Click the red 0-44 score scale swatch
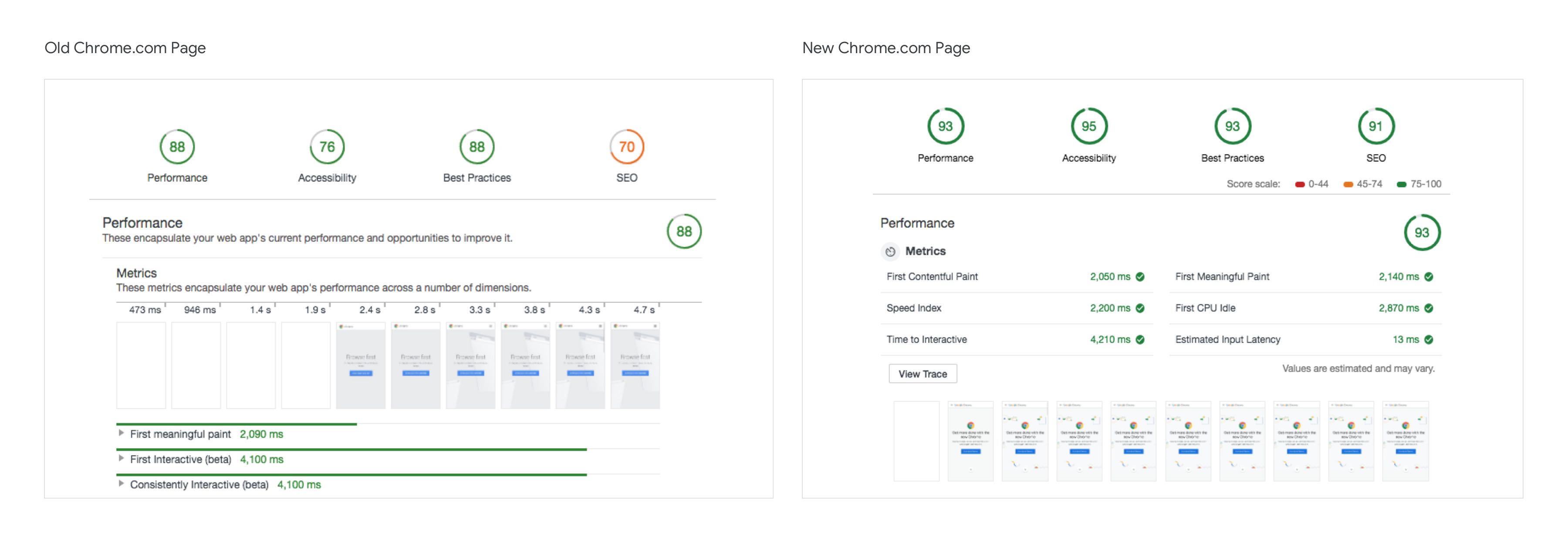1568x560 pixels. pyautogui.click(x=1300, y=185)
